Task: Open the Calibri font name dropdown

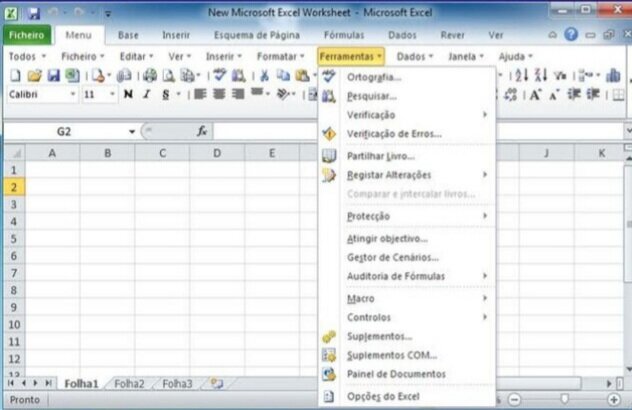Action: coord(73,94)
